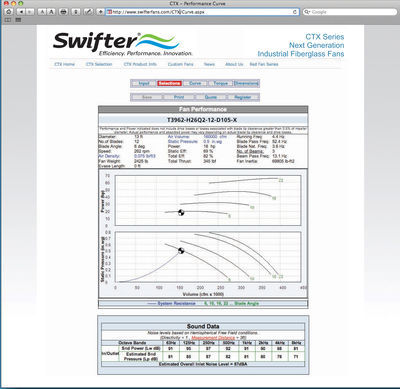Open CTX Selection navigation link

point(99,64)
